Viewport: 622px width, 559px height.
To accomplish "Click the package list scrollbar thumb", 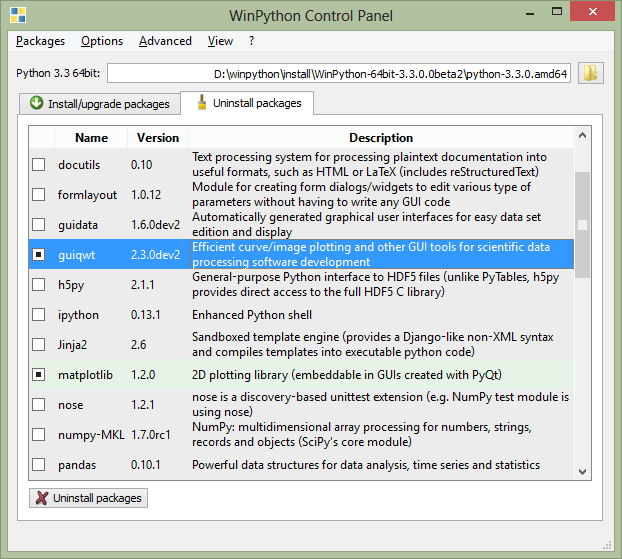I will [582, 225].
